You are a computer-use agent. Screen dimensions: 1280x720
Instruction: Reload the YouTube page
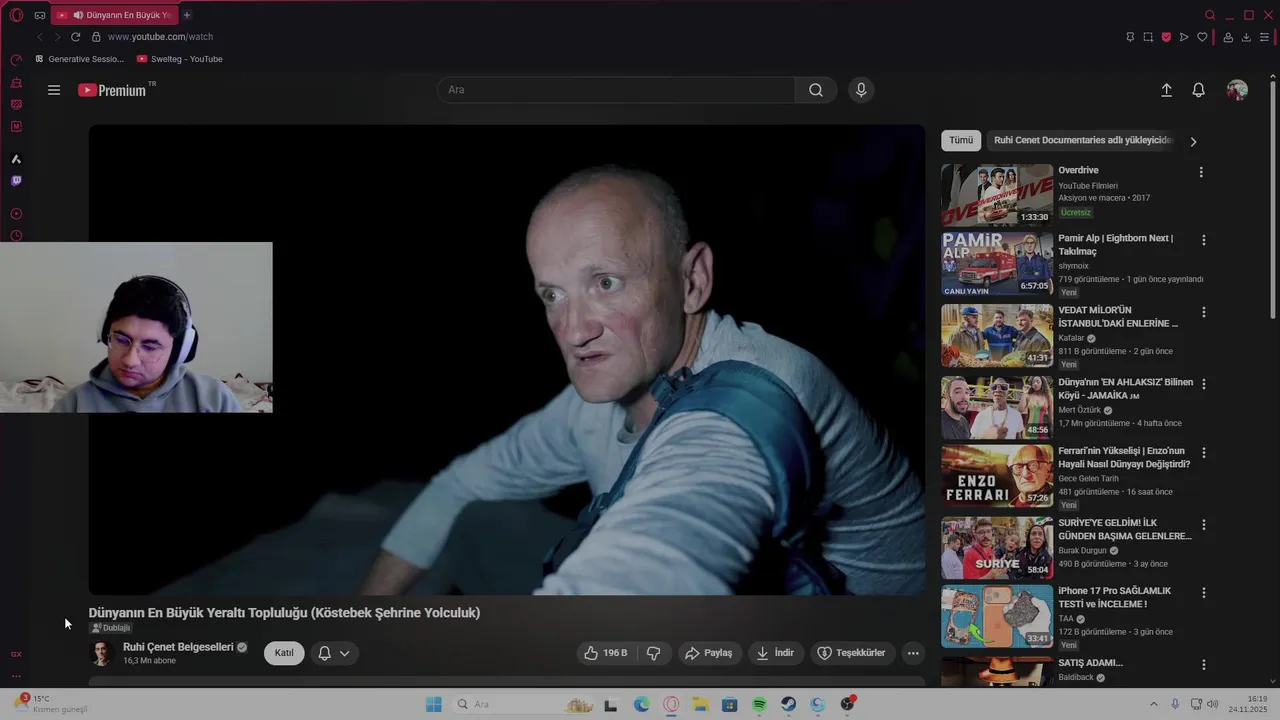pos(75,37)
